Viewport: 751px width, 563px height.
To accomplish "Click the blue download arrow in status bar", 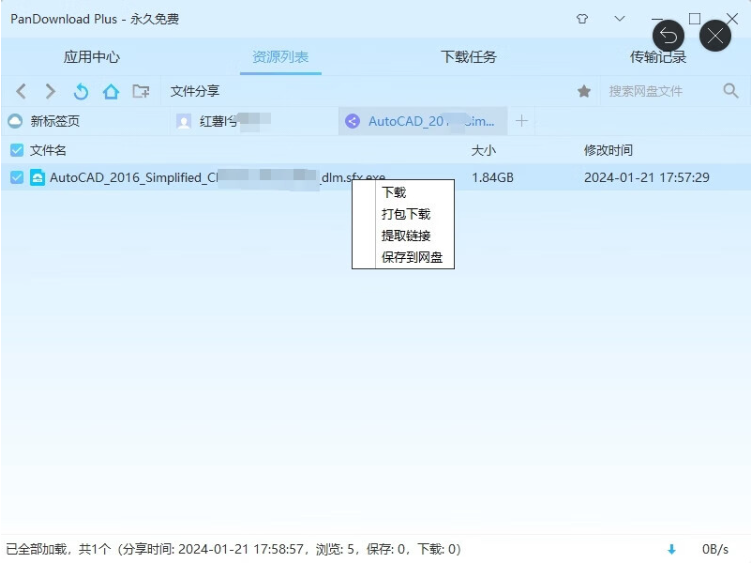I will pyautogui.click(x=671, y=549).
